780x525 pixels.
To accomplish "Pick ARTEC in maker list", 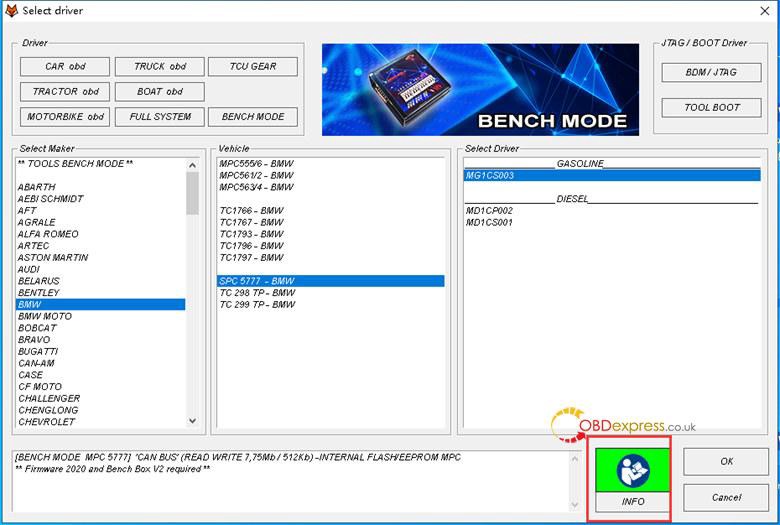I will coord(101,246).
